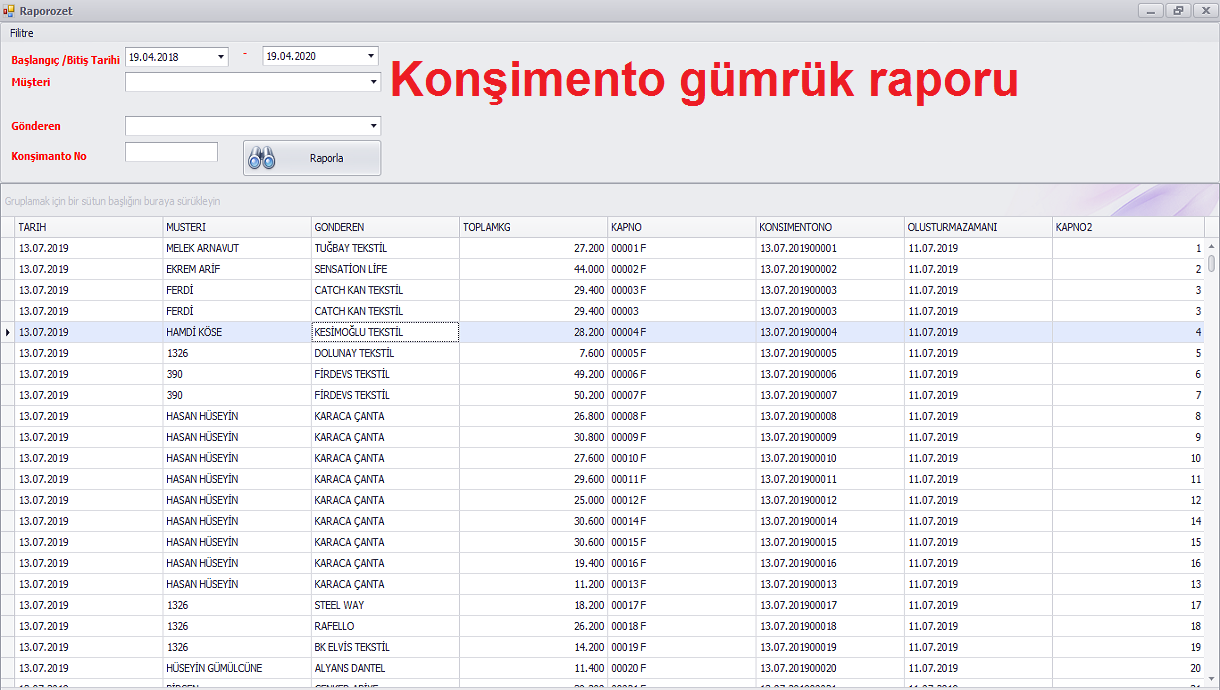Sort by KAPNO column header

pyautogui.click(x=682, y=227)
